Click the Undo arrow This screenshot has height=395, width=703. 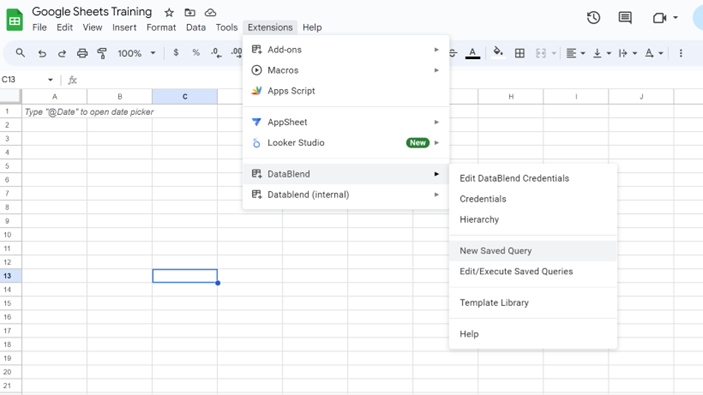(x=42, y=53)
